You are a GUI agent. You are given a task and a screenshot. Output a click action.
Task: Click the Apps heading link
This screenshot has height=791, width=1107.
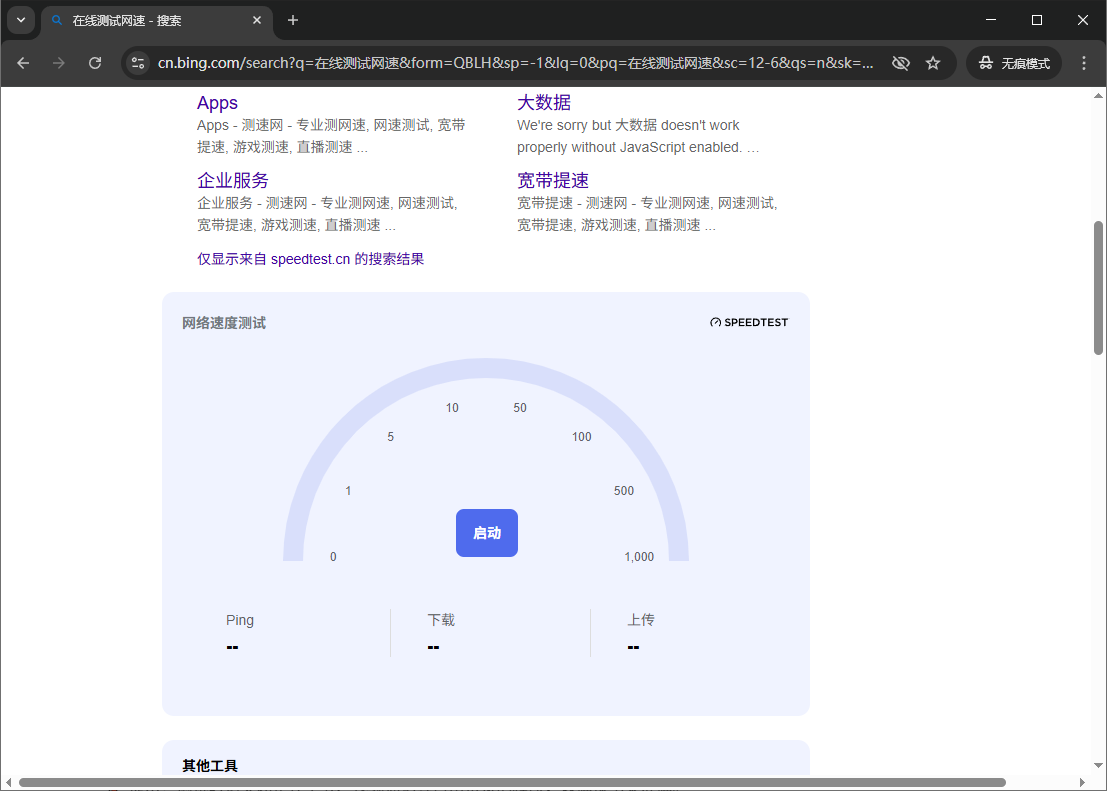[217, 102]
